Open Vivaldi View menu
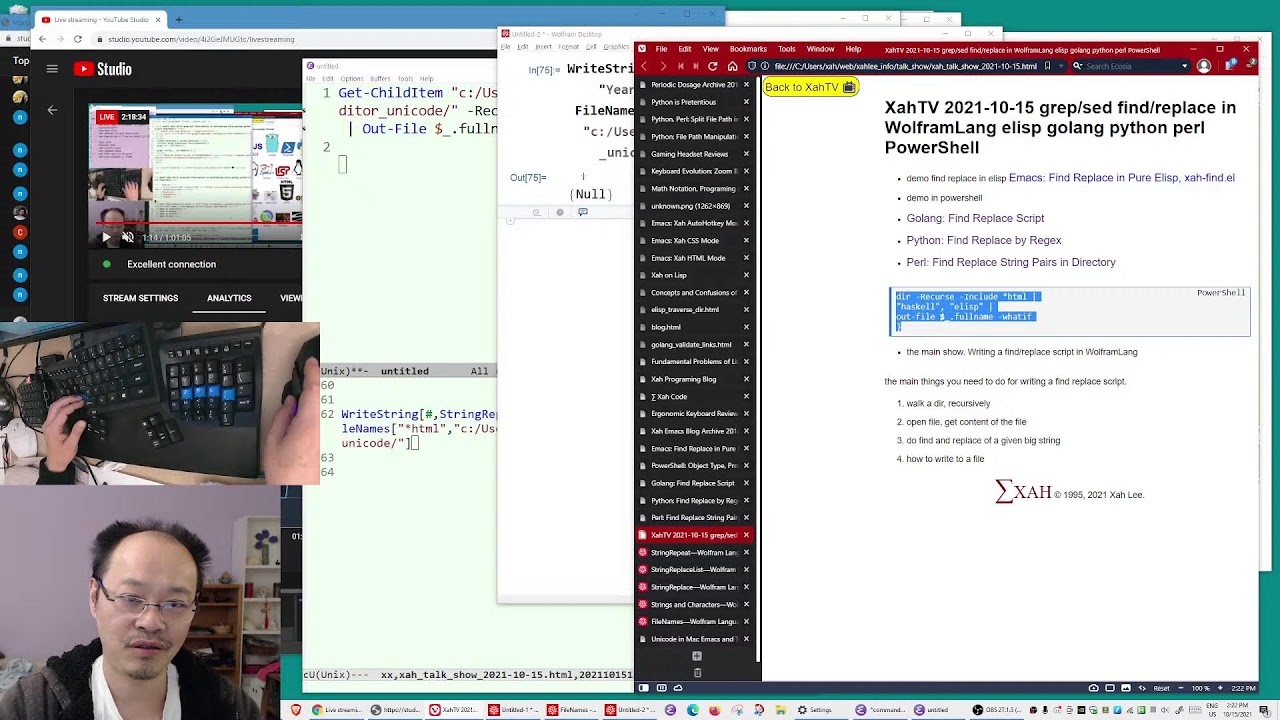 710,49
